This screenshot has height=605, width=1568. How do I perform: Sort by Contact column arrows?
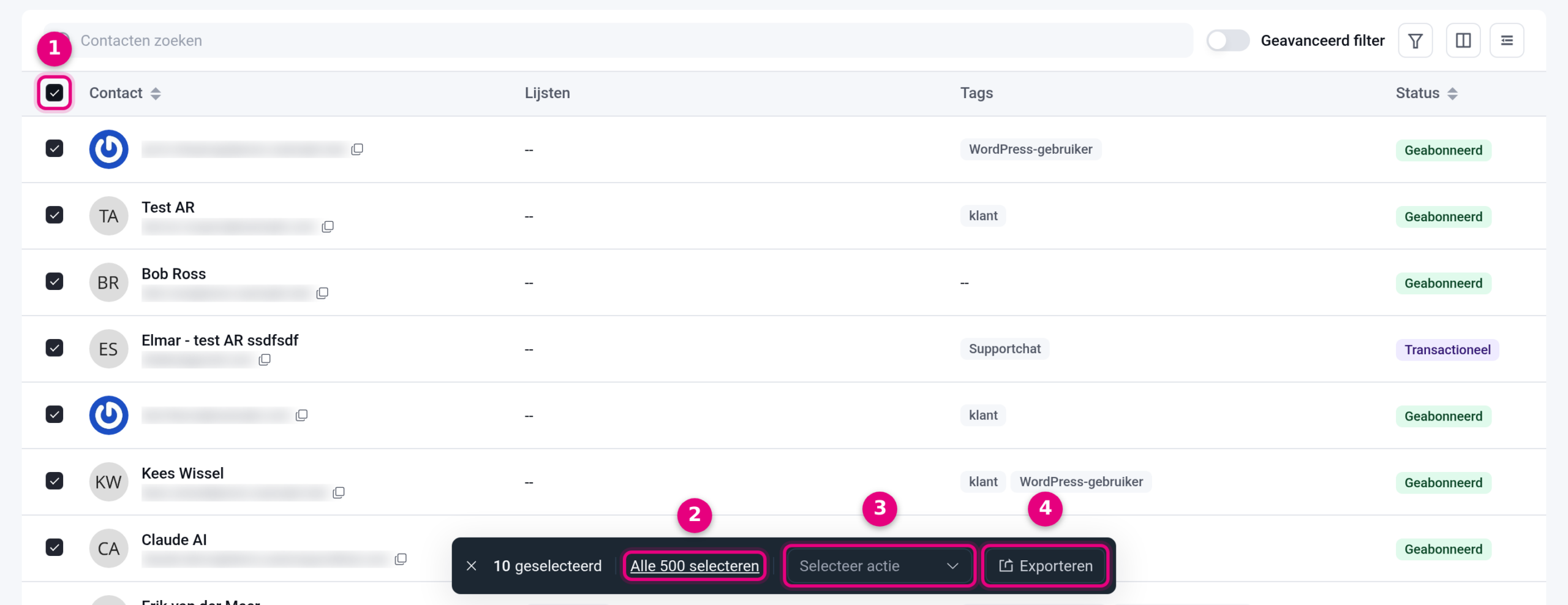(x=156, y=93)
